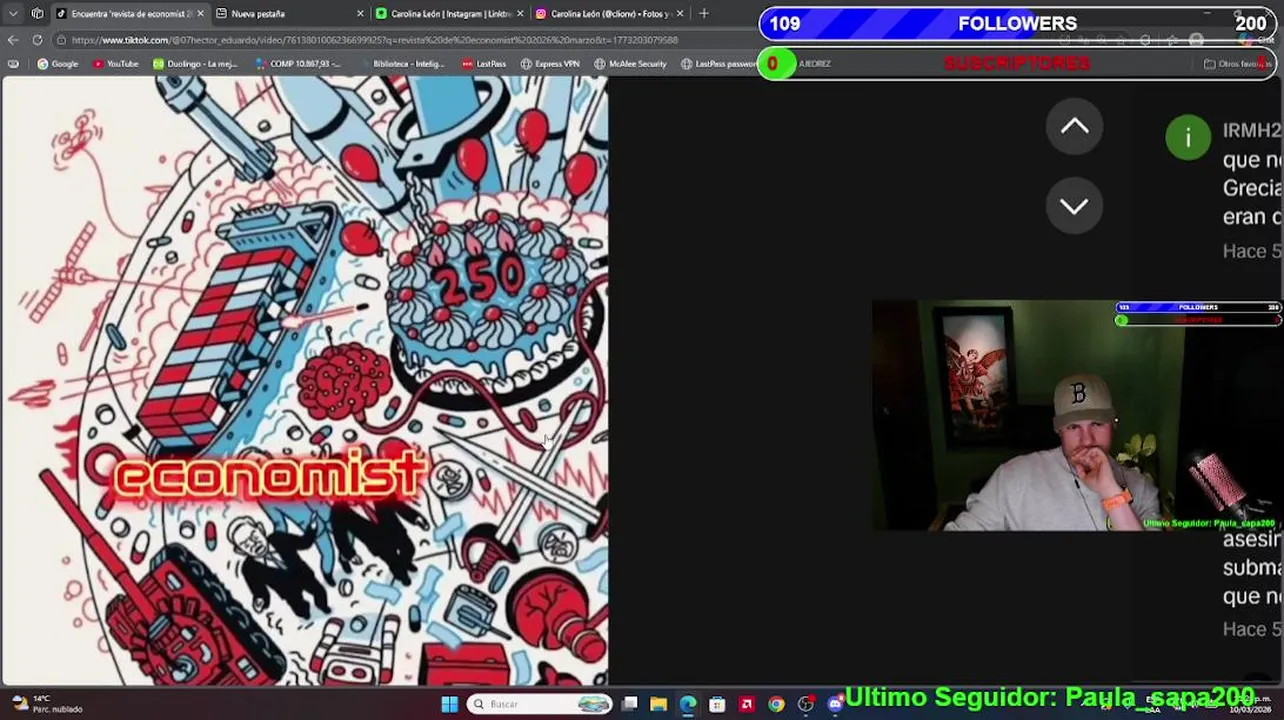
Task: Open the LastPass bookmark
Action: click(484, 64)
